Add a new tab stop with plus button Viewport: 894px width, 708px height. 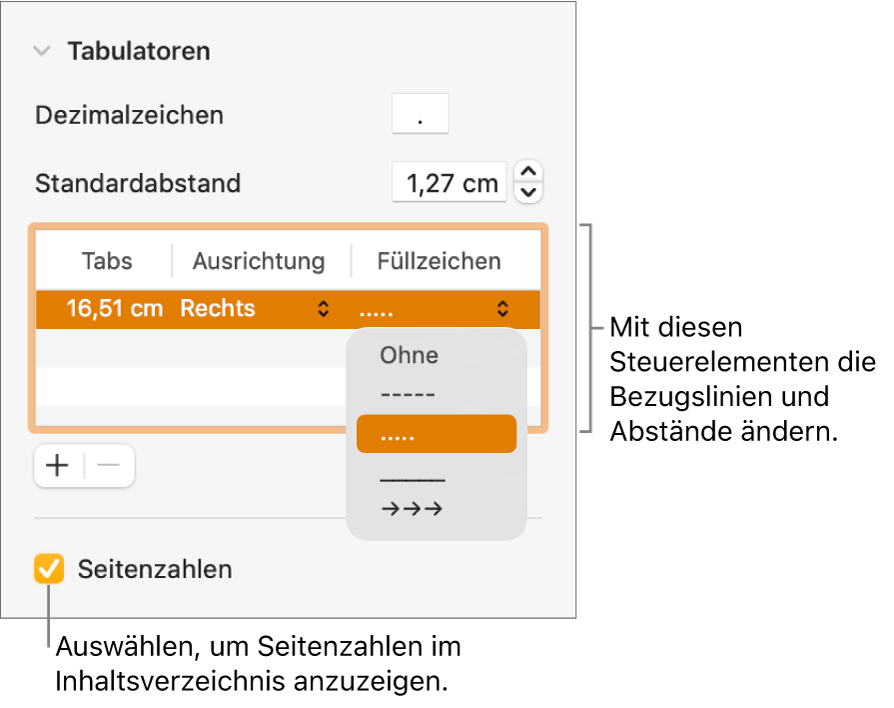[58, 466]
